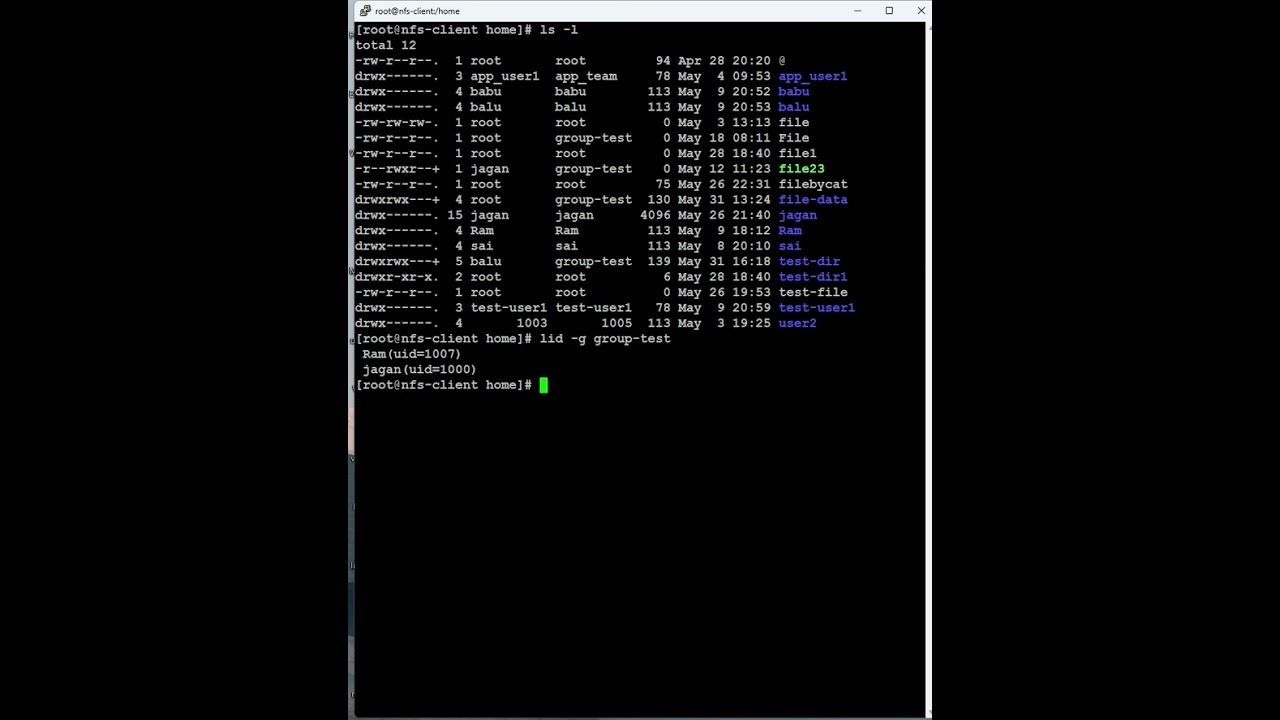Click permissions '-r--rwxr--+' of file23

pos(397,169)
